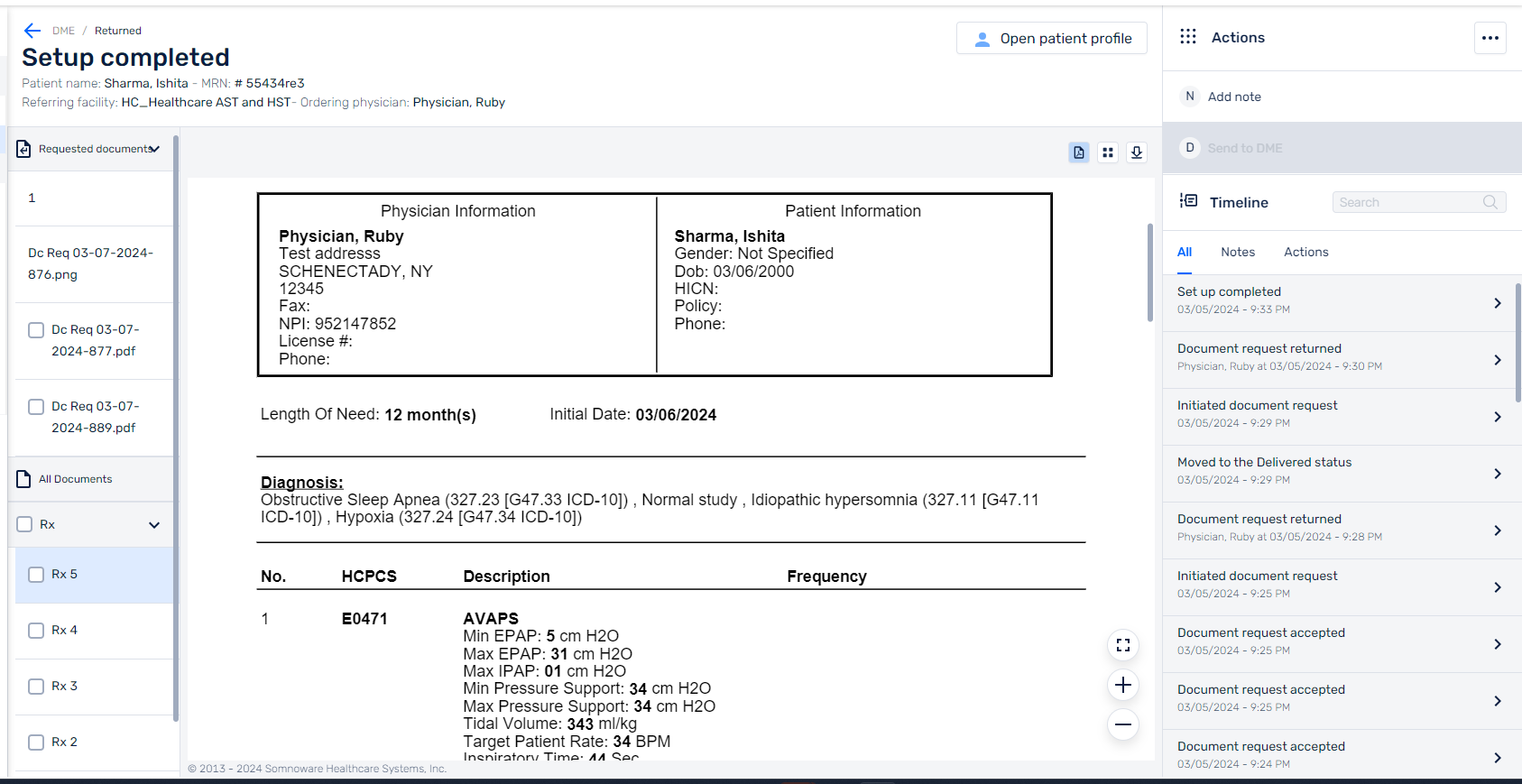Tick the Rx 4 checkbox

tap(36, 631)
